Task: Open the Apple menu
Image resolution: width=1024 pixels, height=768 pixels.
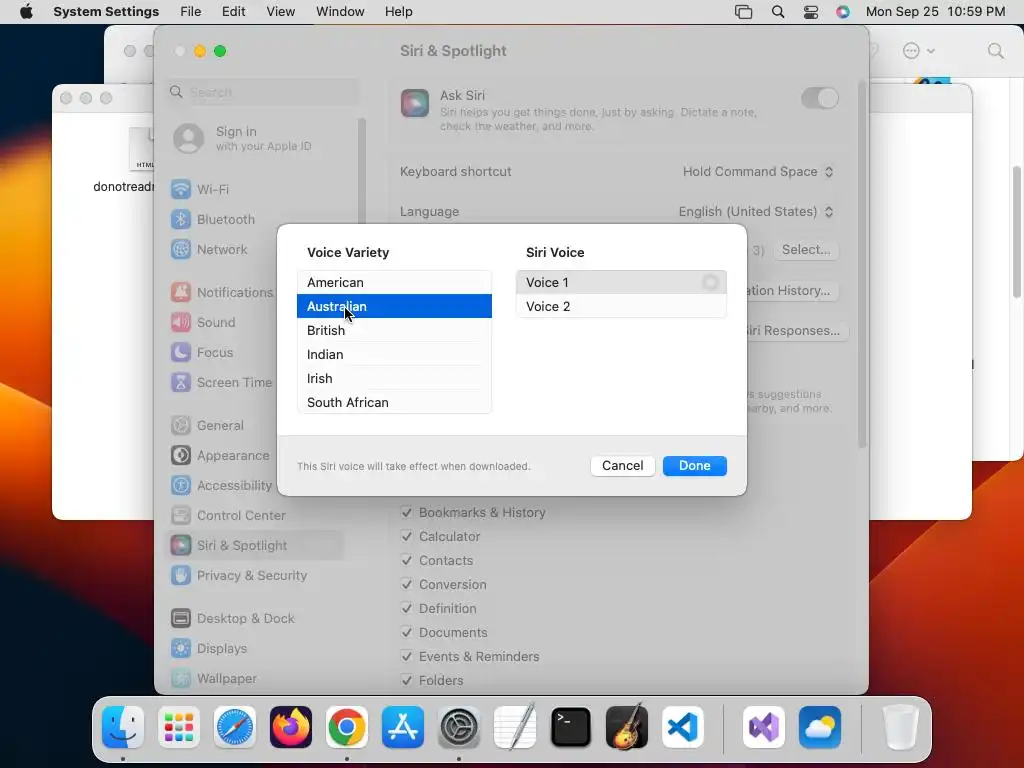Action: tap(26, 12)
